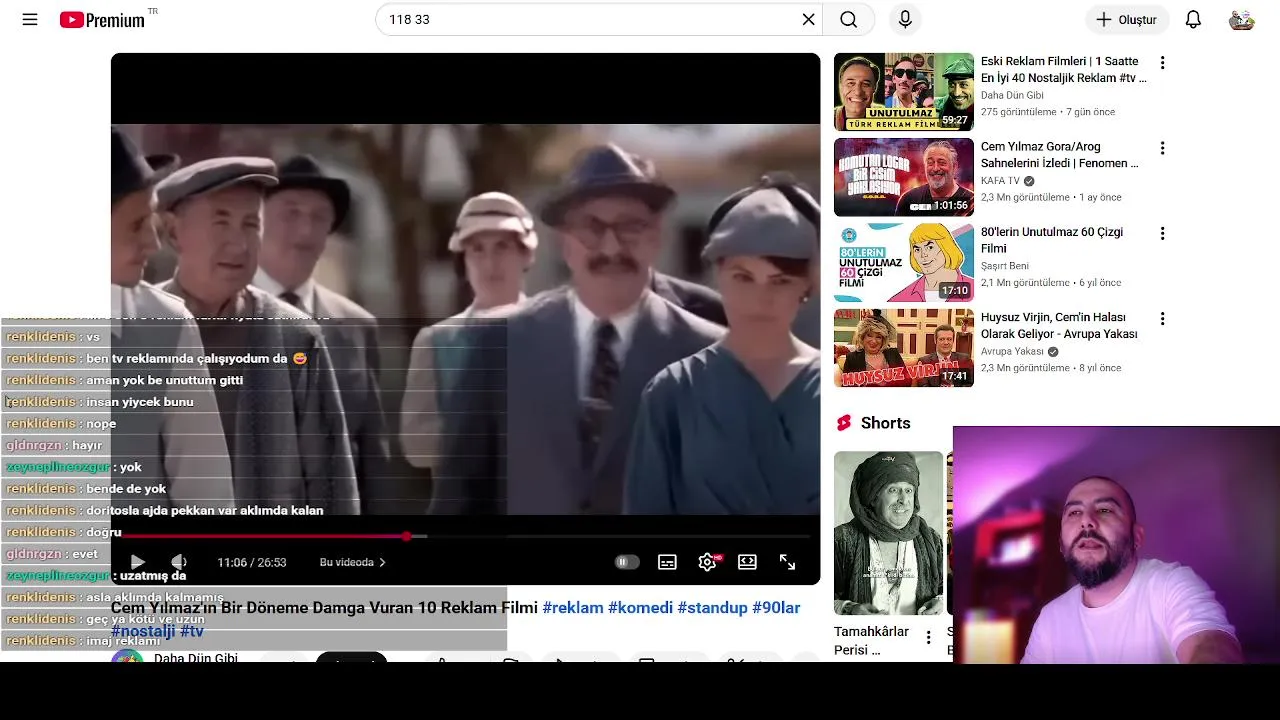Open the title Eski Reklam Filmleri
Image resolution: width=1280 pixels, height=720 pixels.
[x=1063, y=70]
